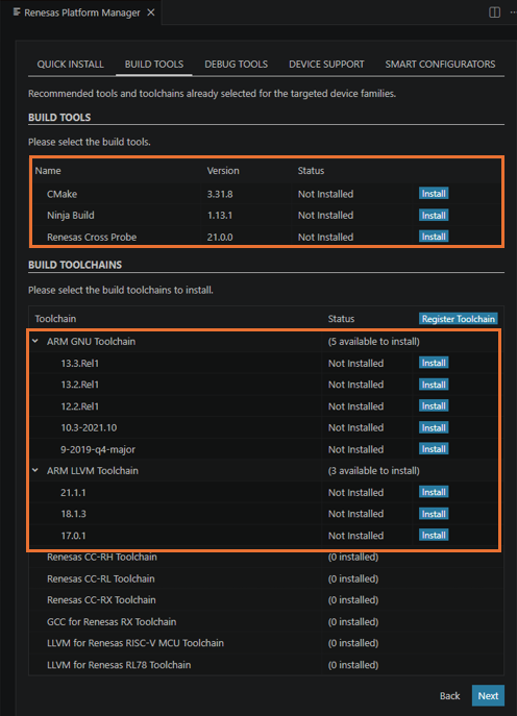
Task: Click the Toolchain column header
Action: pyautogui.click(x=55, y=319)
